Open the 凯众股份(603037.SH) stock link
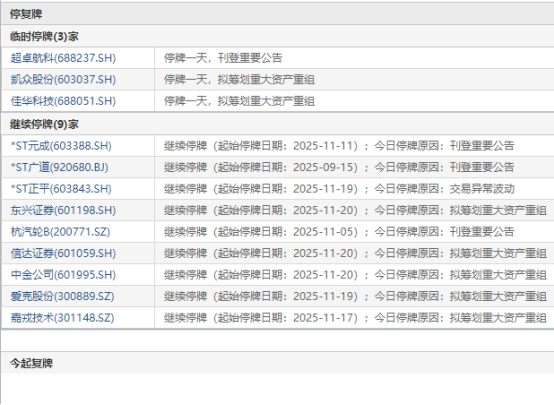The image size is (554, 405). (x=63, y=80)
